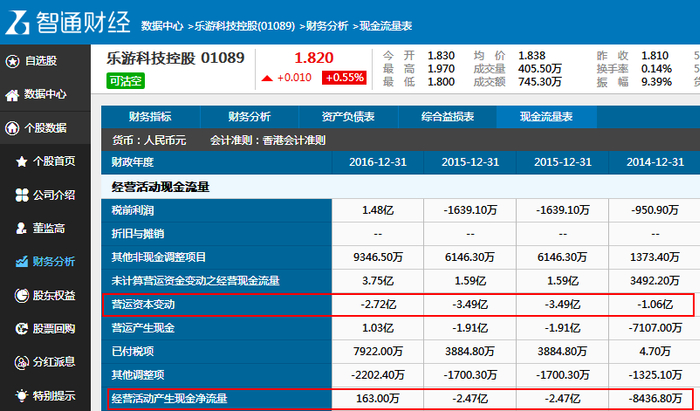Switch to the 财务指标 tab
The image size is (700, 411).
click(150, 117)
